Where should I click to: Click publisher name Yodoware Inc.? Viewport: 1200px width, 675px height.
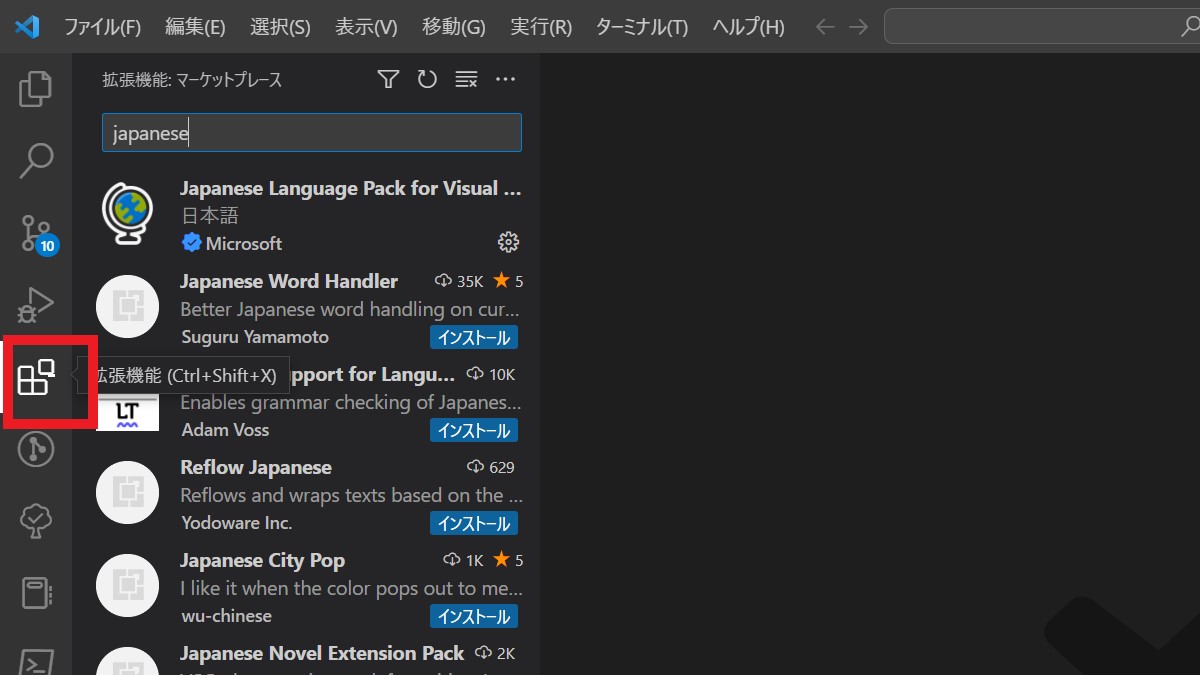pos(237,523)
